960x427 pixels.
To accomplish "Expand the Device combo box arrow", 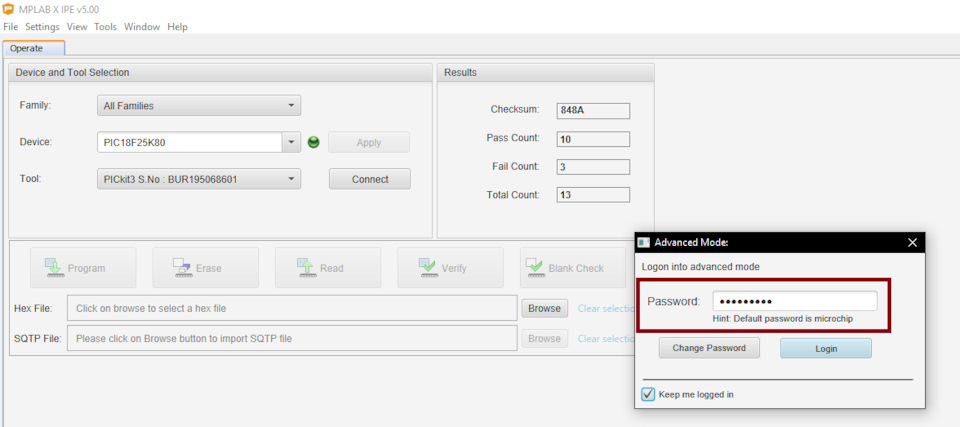I will (291, 142).
